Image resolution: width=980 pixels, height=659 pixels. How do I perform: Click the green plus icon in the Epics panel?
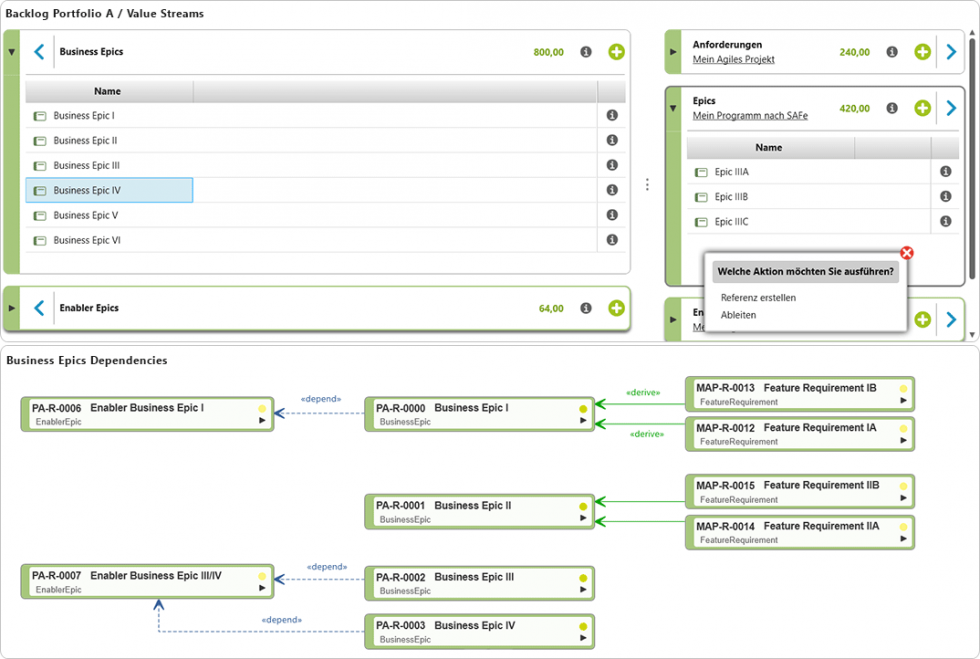[921, 107]
